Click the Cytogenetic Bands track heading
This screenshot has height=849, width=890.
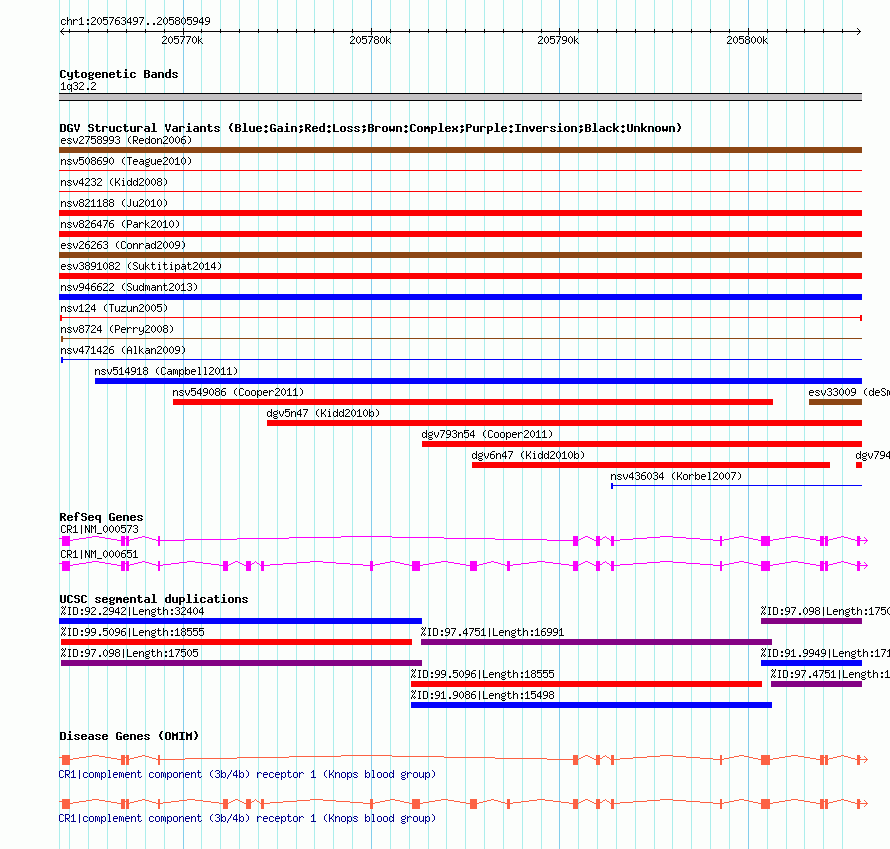[119, 74]
